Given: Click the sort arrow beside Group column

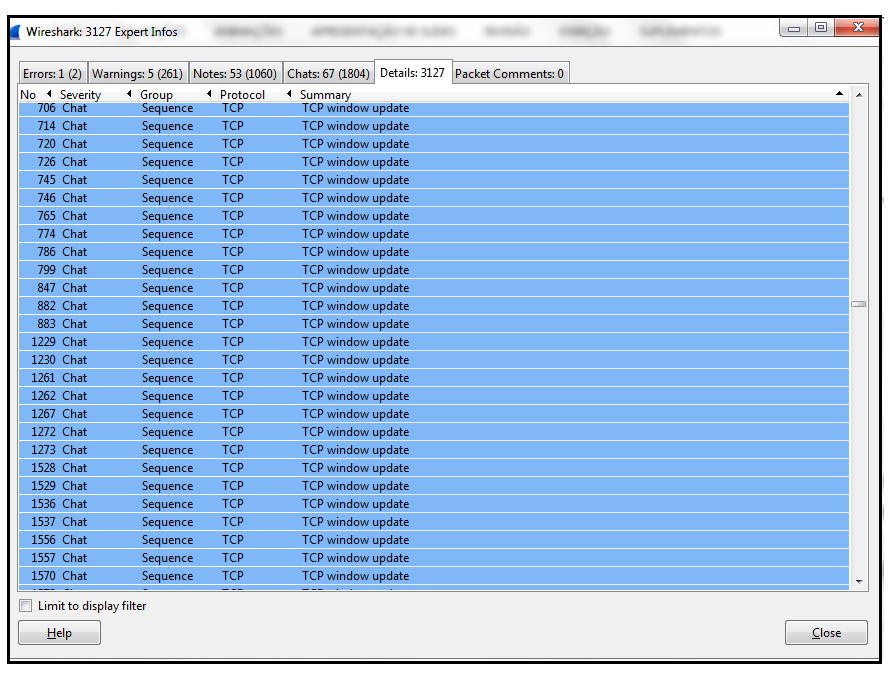Looking at the screenshot, I should click(129, 94).
